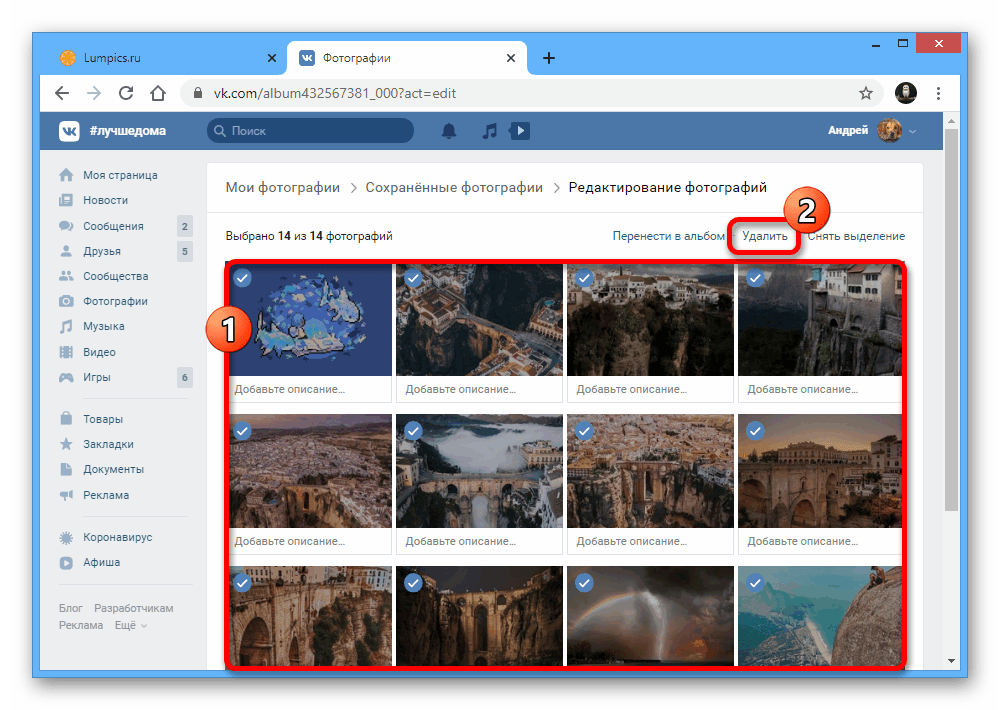
Task: Click the vertical page scrollbar thumb
Action: point(951,319)
